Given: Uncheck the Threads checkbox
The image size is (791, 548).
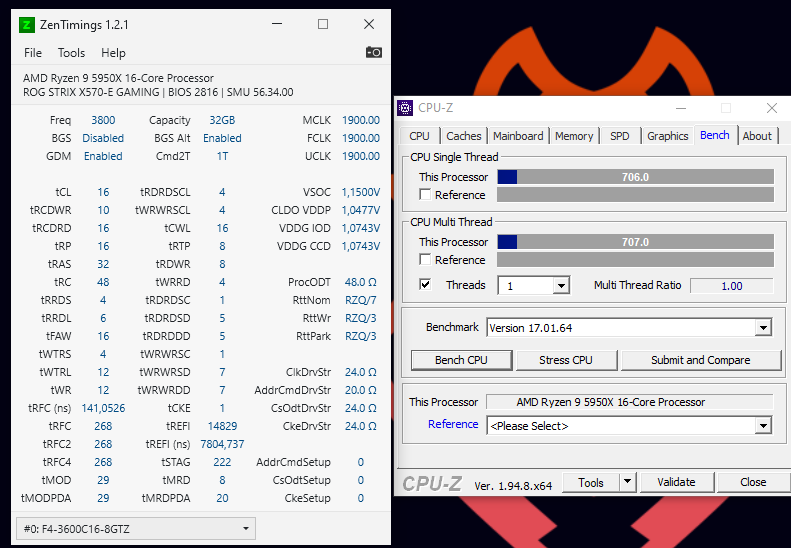Looking at the screenshot, I should [425, 285].
